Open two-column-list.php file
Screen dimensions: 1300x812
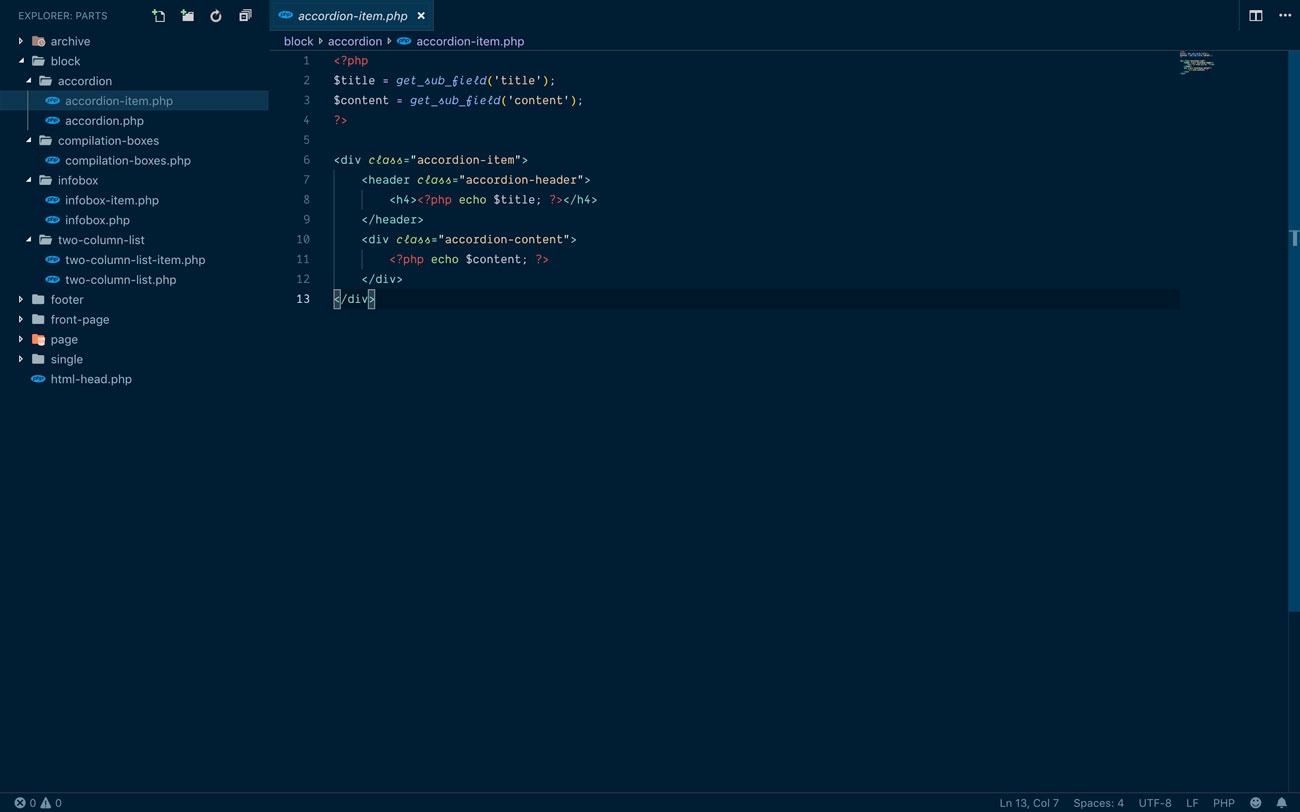[134, 280]
